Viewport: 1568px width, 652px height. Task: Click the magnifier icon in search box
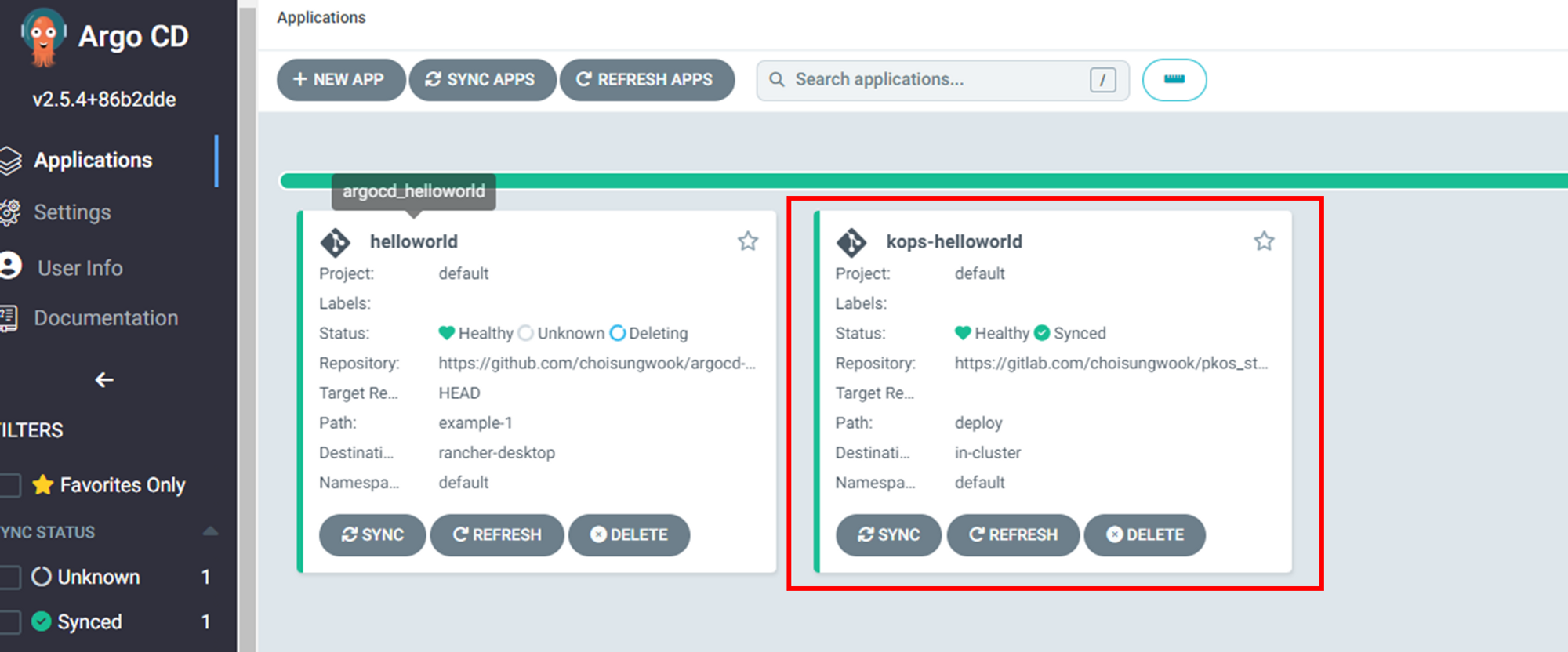coord(777,80)
